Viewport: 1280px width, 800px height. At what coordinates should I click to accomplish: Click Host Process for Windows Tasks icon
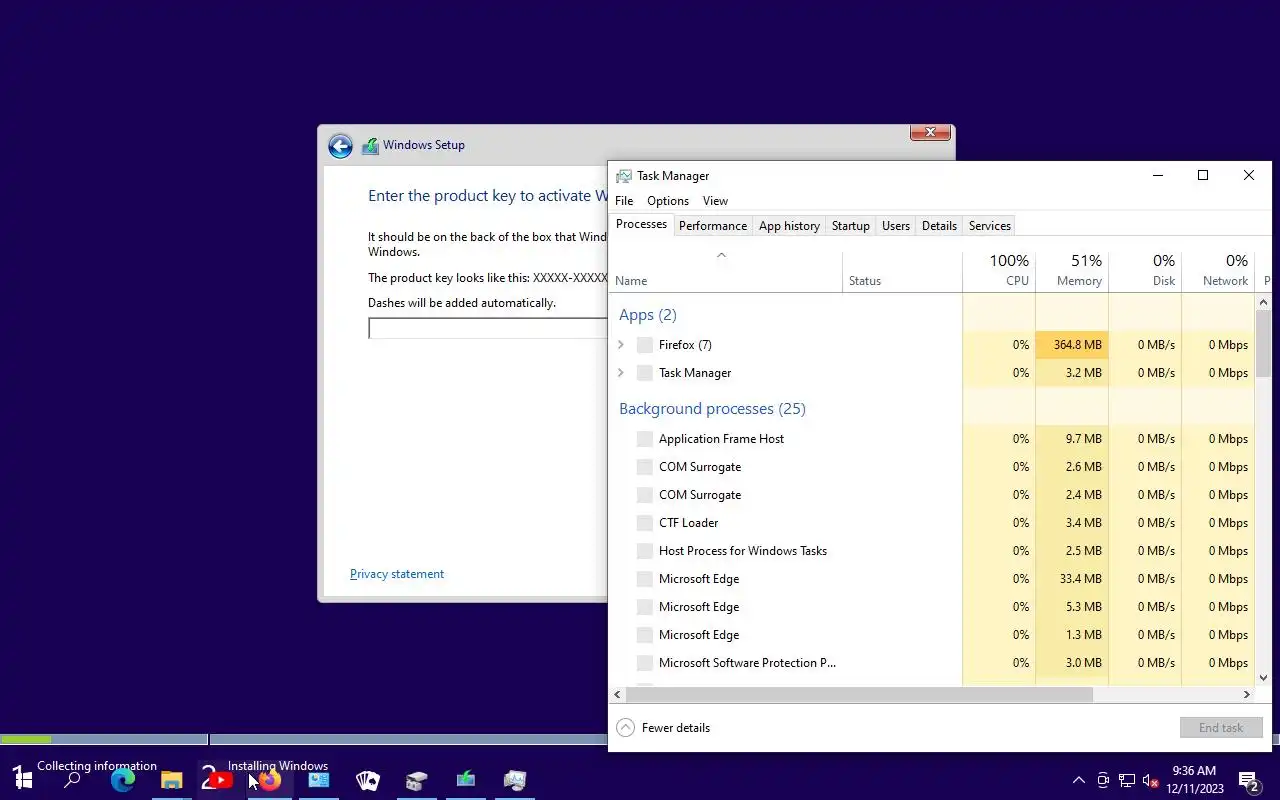point(645,551)
